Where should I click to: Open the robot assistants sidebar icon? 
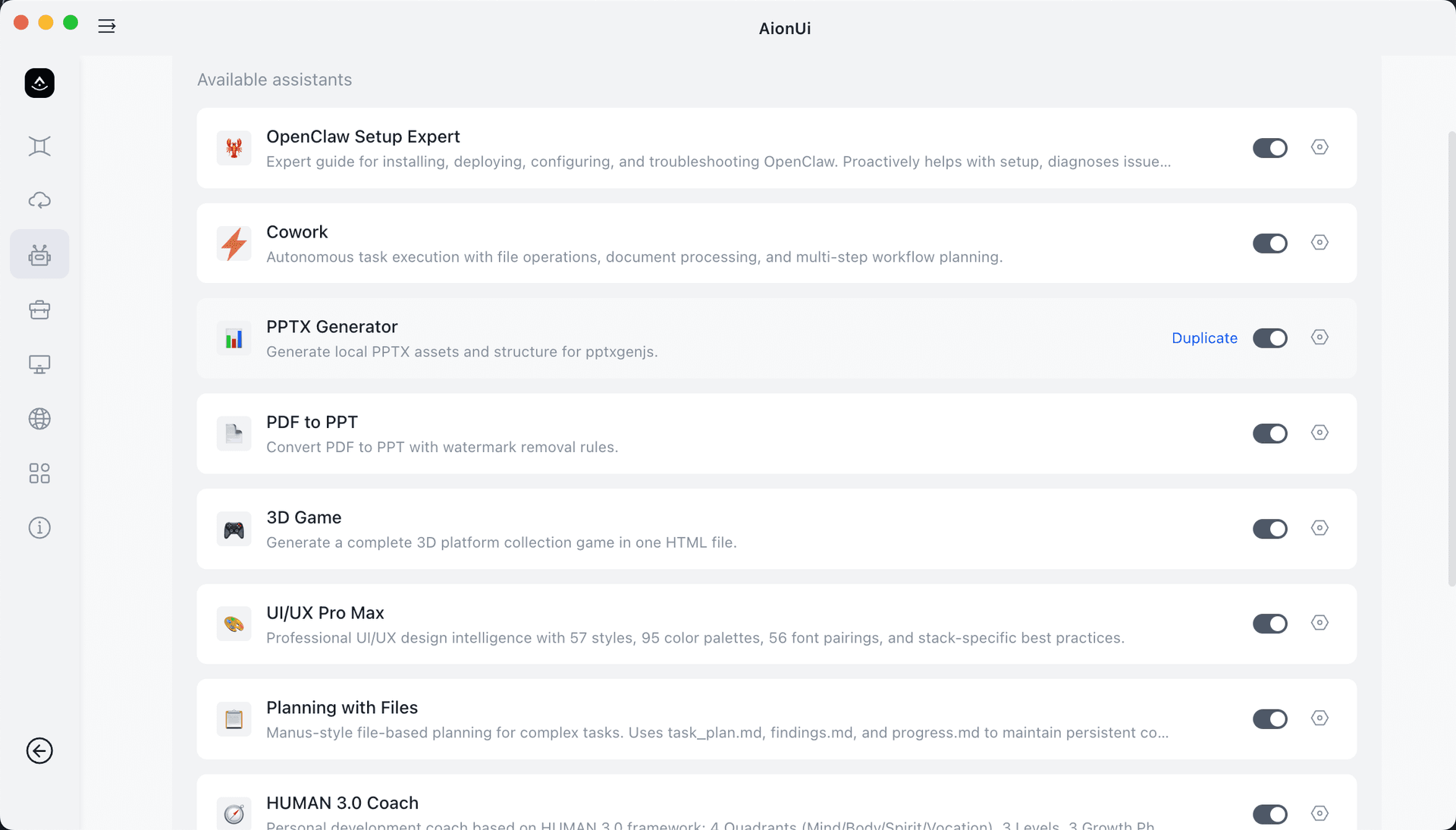coord(39,255)
